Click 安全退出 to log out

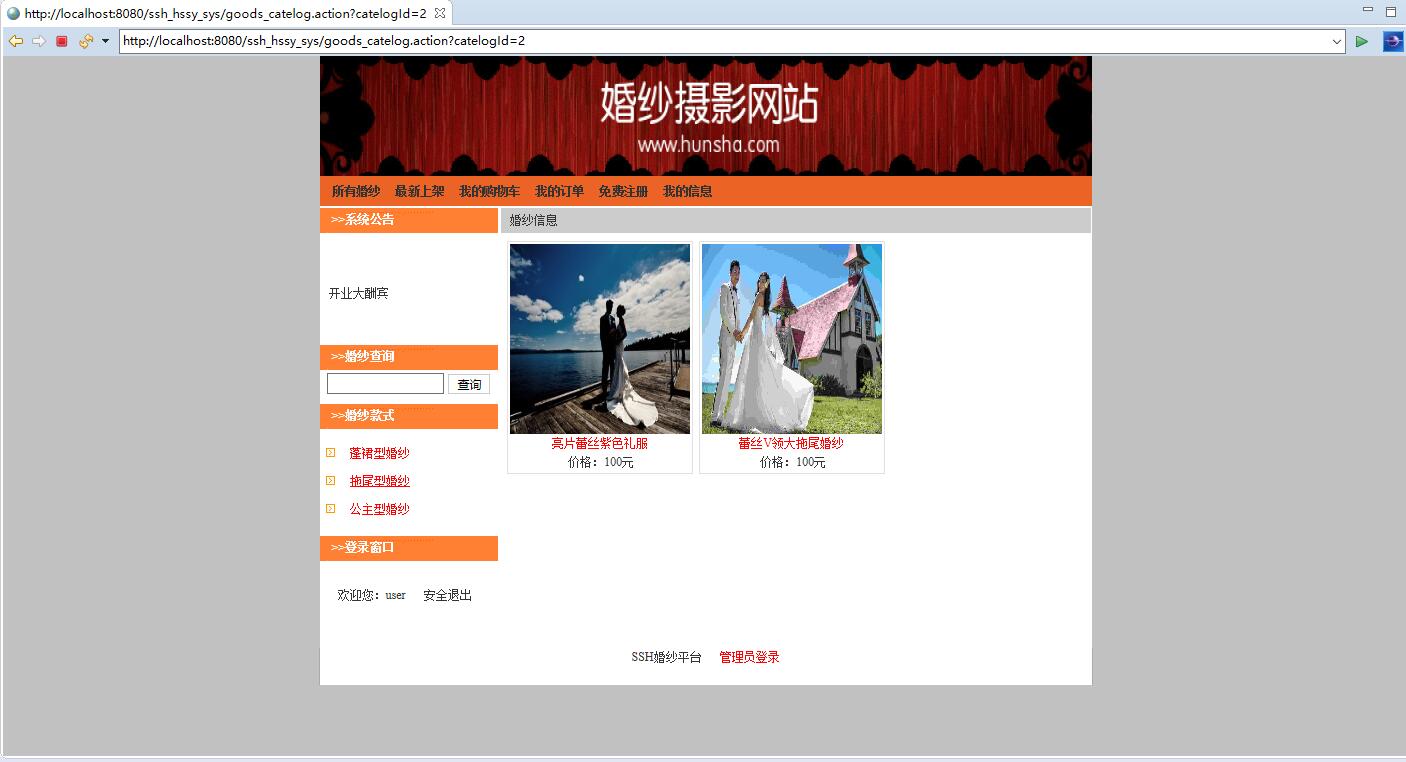tap(446, 594)
